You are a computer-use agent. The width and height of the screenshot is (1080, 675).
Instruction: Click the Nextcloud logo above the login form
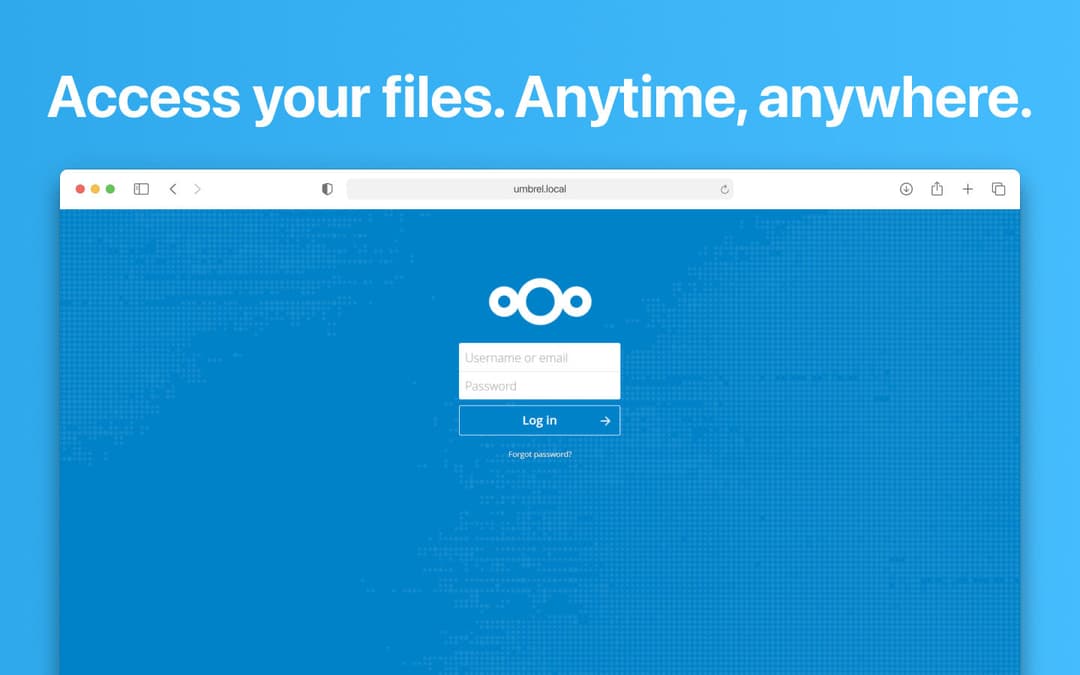pos(540,300)
